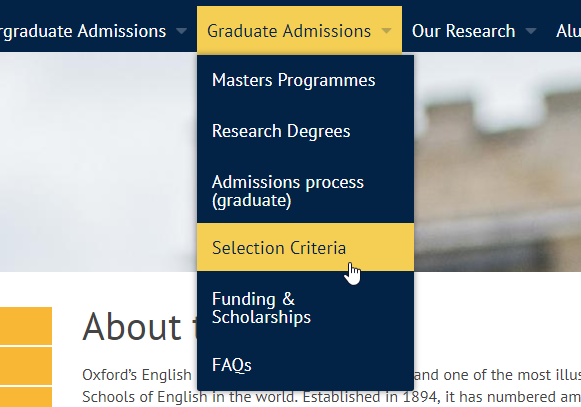Choose the highlighted Selection Criteria item
Viewport: 581px width, 407px height.
coord(305,247)
